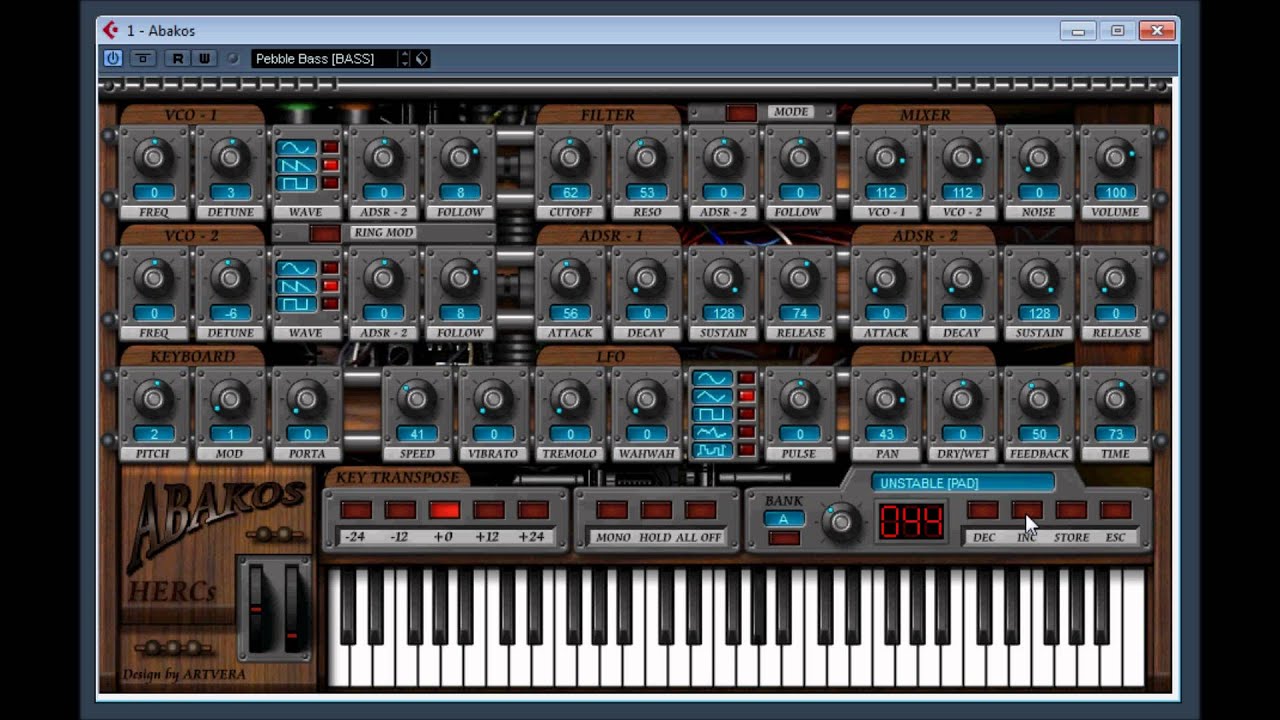Click the ADSR-1 Attack value field showing 56

point(570,313)
